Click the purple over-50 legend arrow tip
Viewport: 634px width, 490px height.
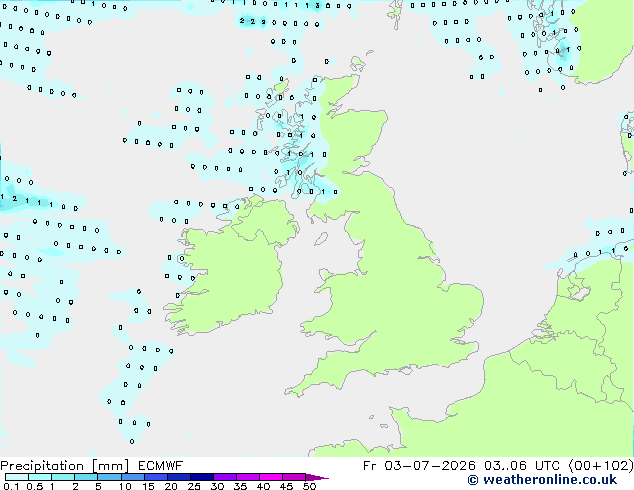pyautogui.click(x=317, y=477)
